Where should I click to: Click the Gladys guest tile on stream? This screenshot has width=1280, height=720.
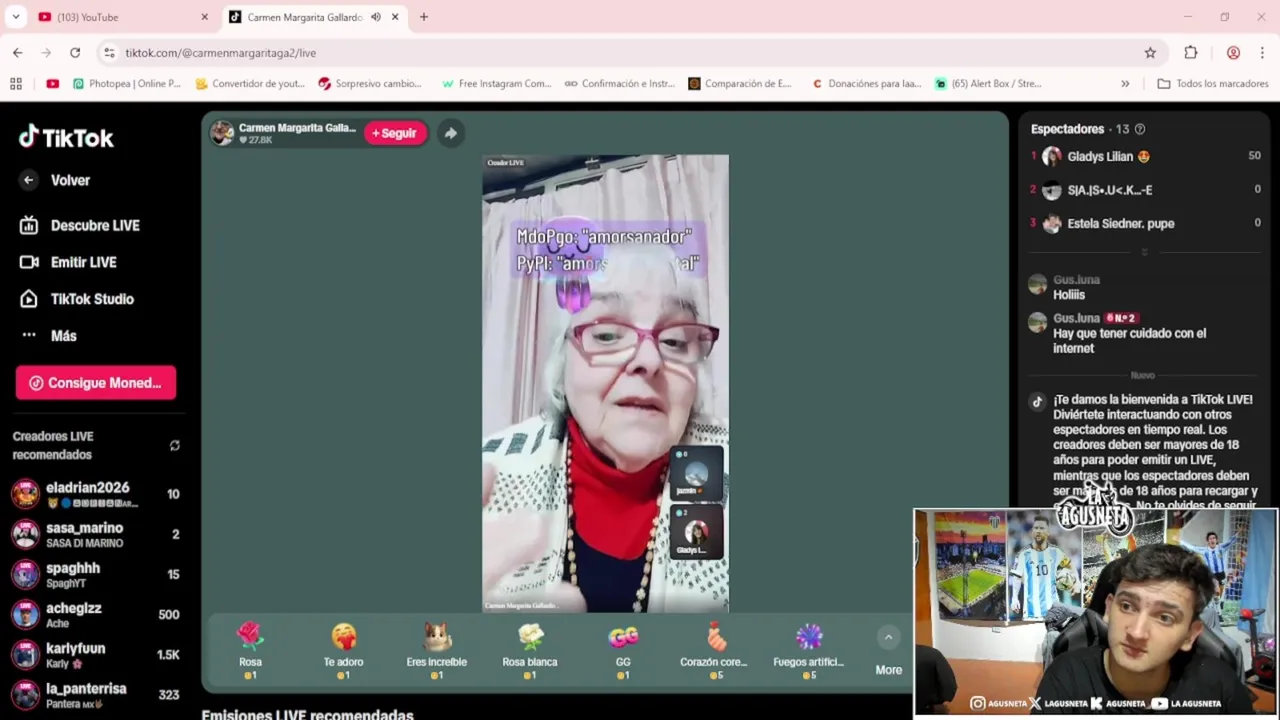coord(697,532)
